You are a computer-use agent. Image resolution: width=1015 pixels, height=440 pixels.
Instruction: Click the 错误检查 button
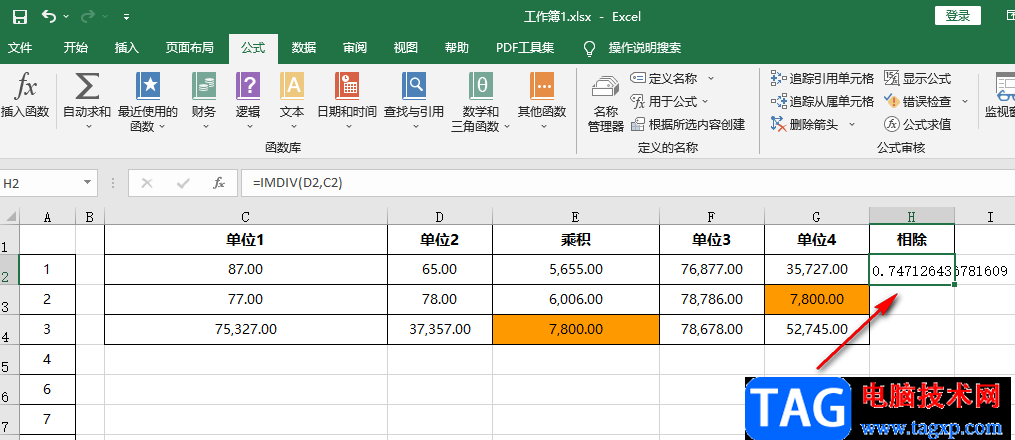918,102
